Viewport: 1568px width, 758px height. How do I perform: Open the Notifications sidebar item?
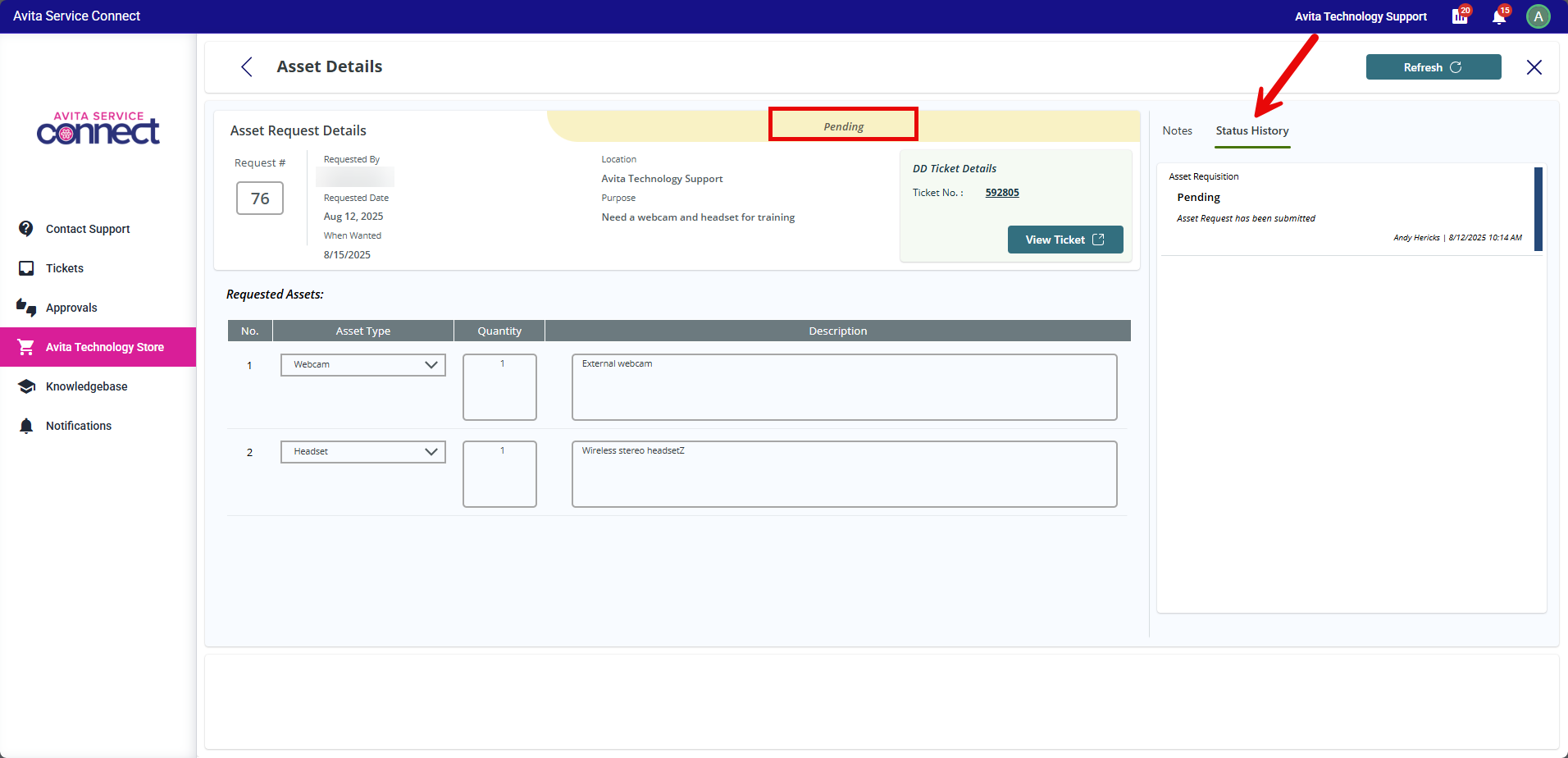point(98,426)
